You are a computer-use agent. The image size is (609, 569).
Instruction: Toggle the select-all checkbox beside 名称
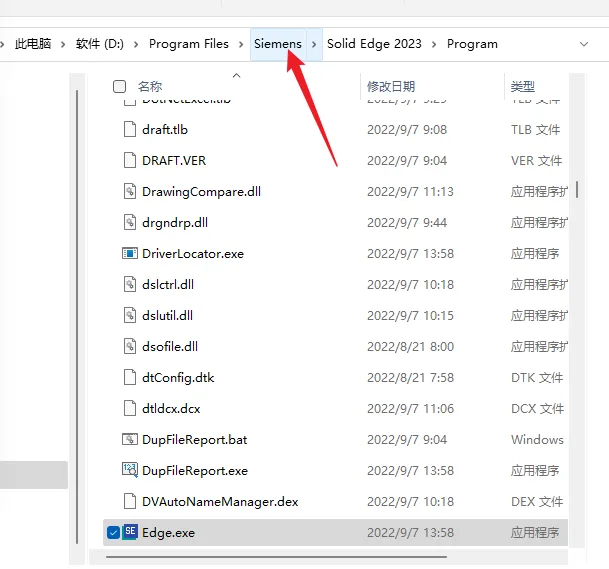119,86
